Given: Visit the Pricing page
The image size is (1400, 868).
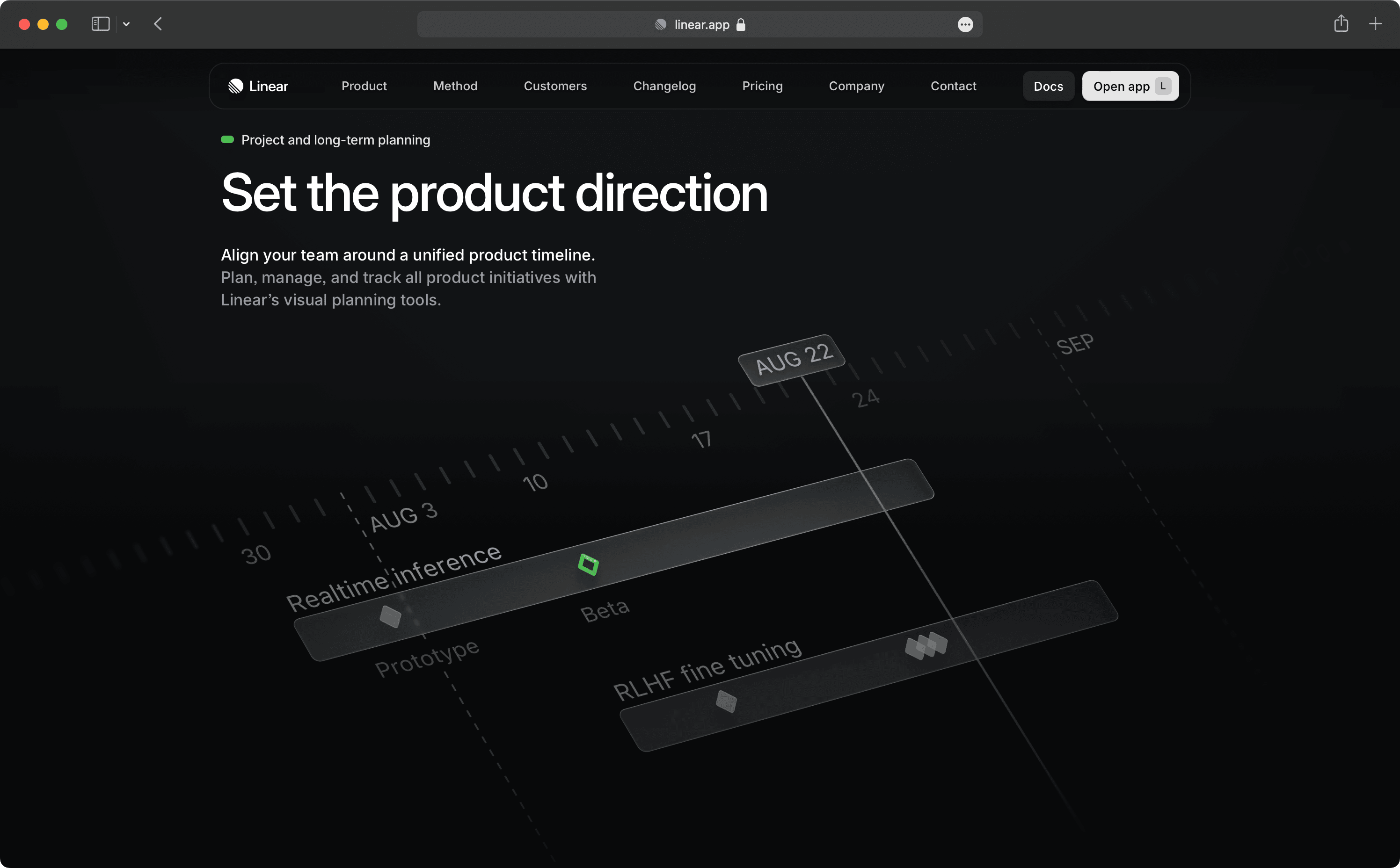Looking at the screenshot, I should [x=762, y=86].
